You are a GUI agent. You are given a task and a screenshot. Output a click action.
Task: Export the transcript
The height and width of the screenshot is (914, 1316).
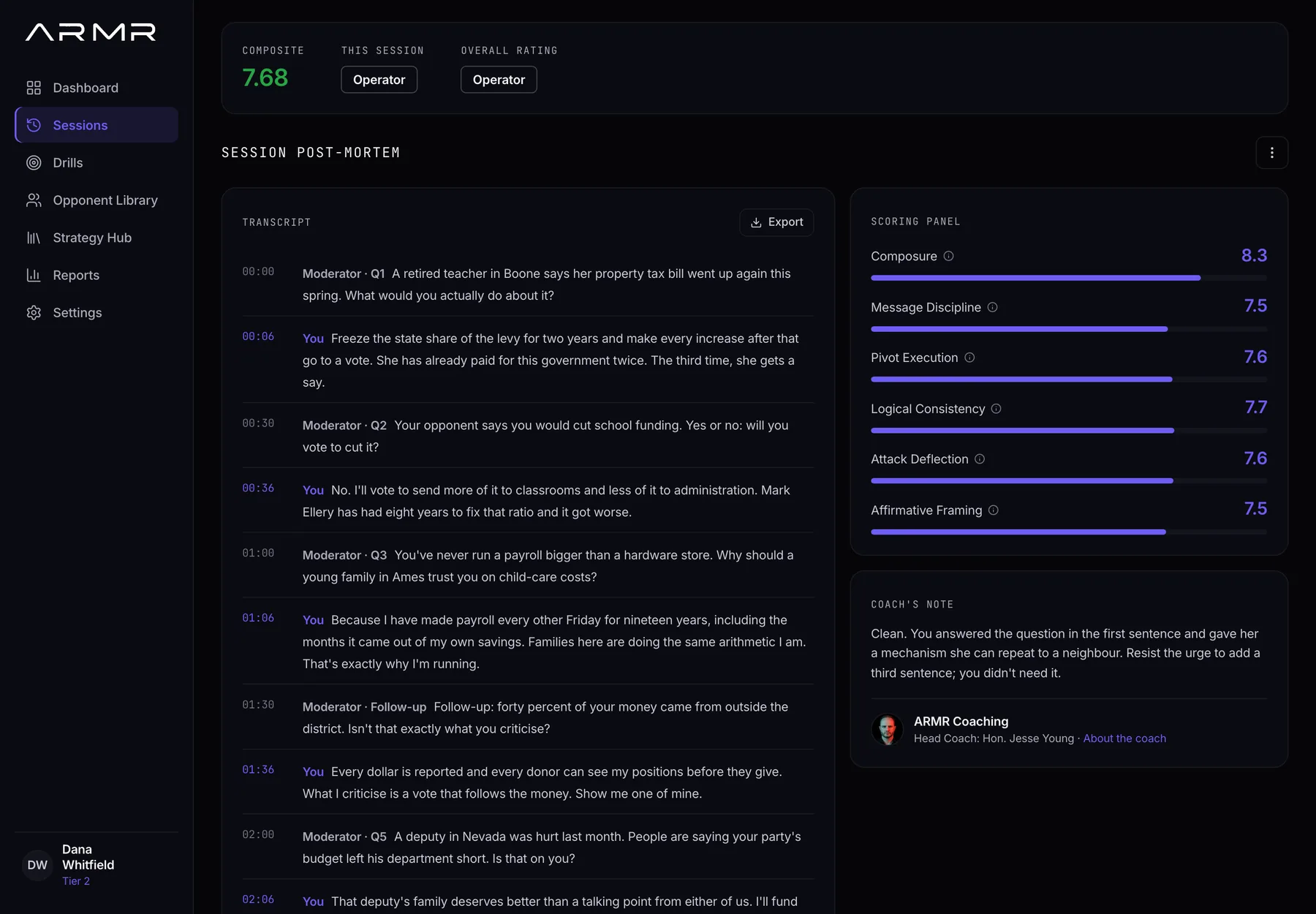[x=776, y=222]
